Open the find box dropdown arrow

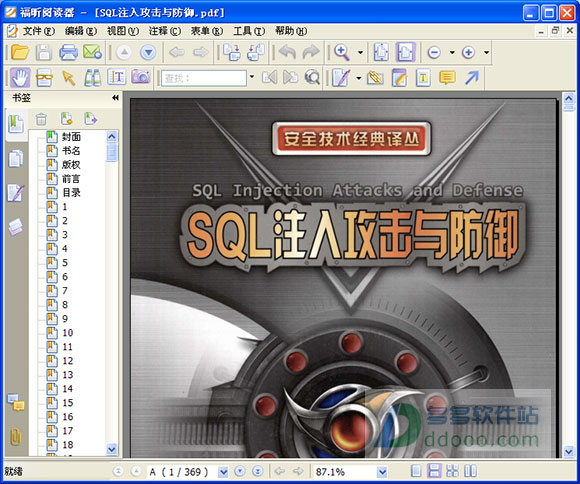click(x=252, y=77)
